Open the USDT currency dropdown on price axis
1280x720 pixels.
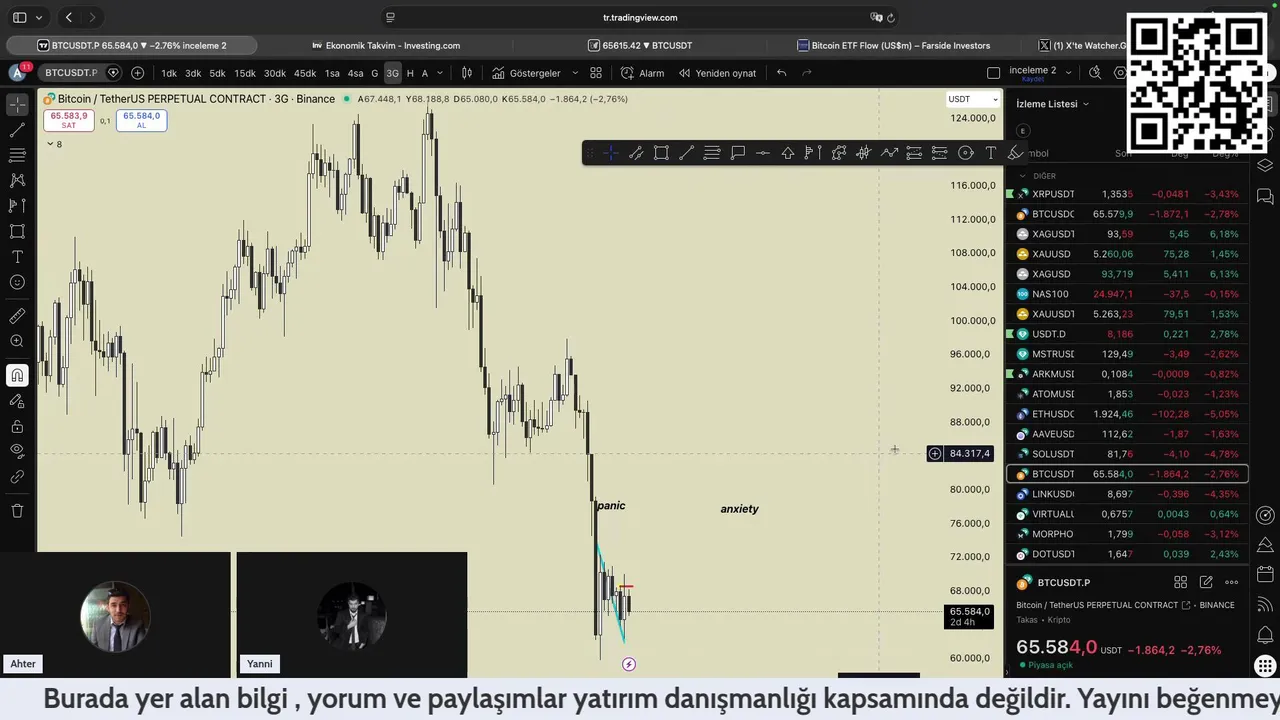(972, 99)
